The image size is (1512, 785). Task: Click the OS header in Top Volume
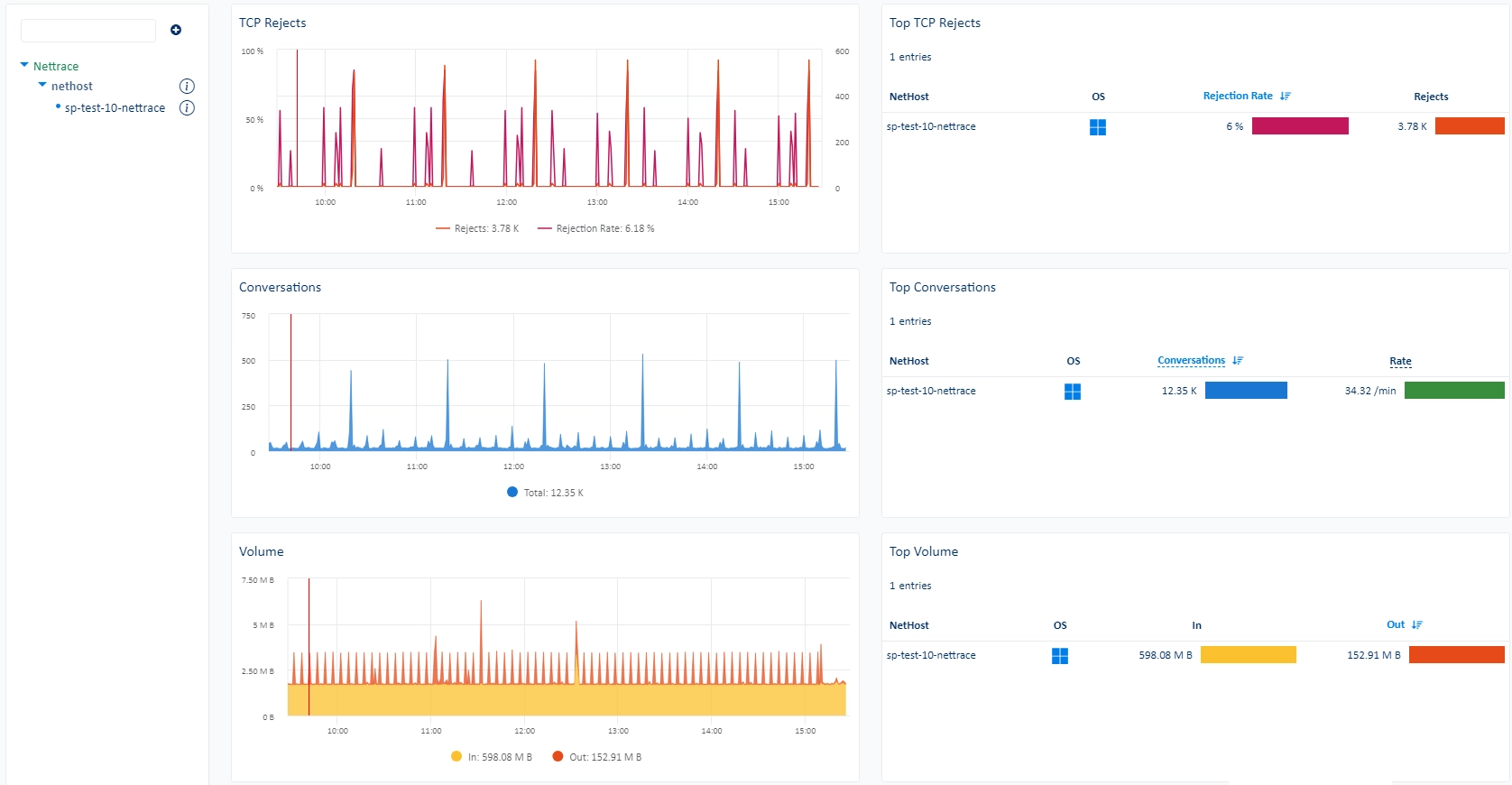1060,625
